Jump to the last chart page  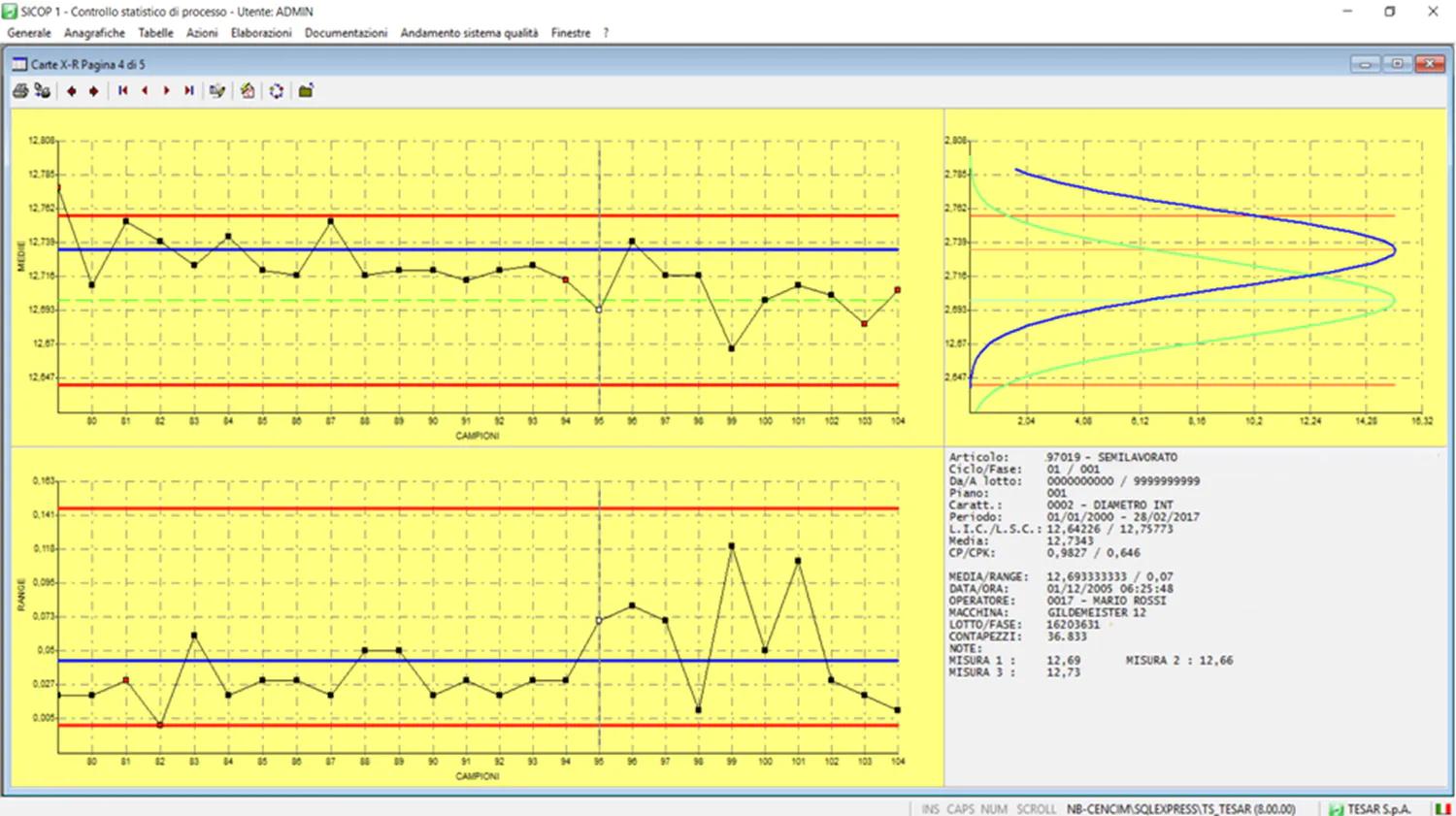189,91
